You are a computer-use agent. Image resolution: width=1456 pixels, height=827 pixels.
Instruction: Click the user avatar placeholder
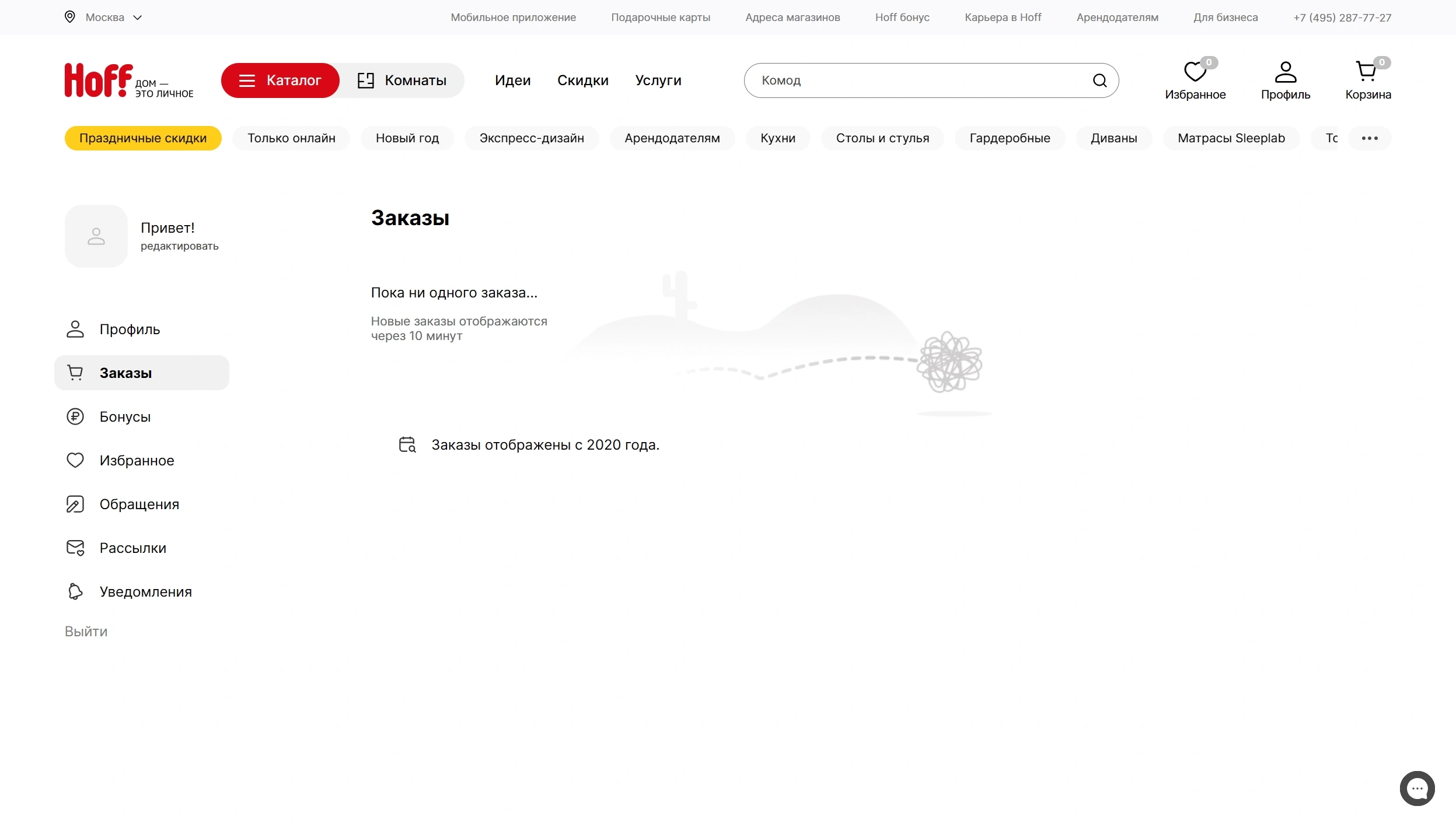tap(96, 236)
